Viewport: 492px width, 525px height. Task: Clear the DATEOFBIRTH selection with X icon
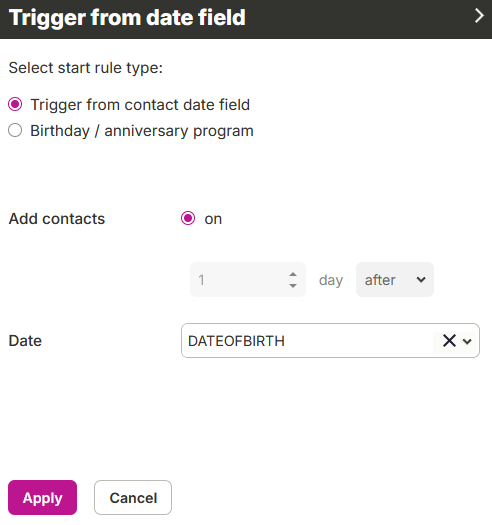point(449,341)
